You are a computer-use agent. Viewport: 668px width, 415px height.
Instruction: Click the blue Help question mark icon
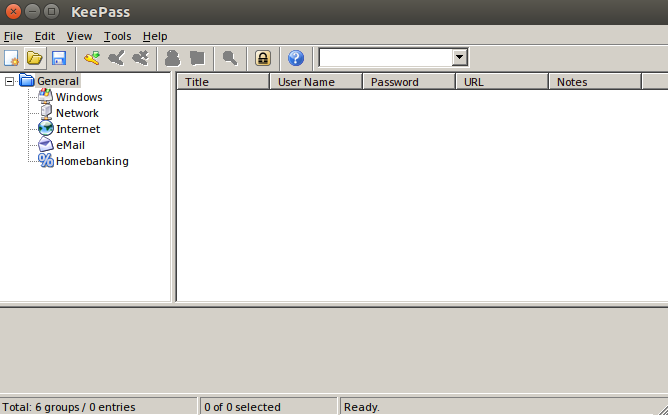[296, 58]
